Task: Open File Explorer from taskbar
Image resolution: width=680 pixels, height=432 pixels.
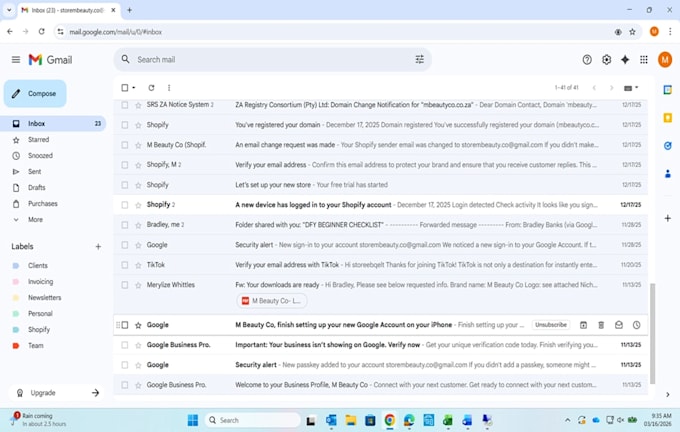Action: click(350, 420)
